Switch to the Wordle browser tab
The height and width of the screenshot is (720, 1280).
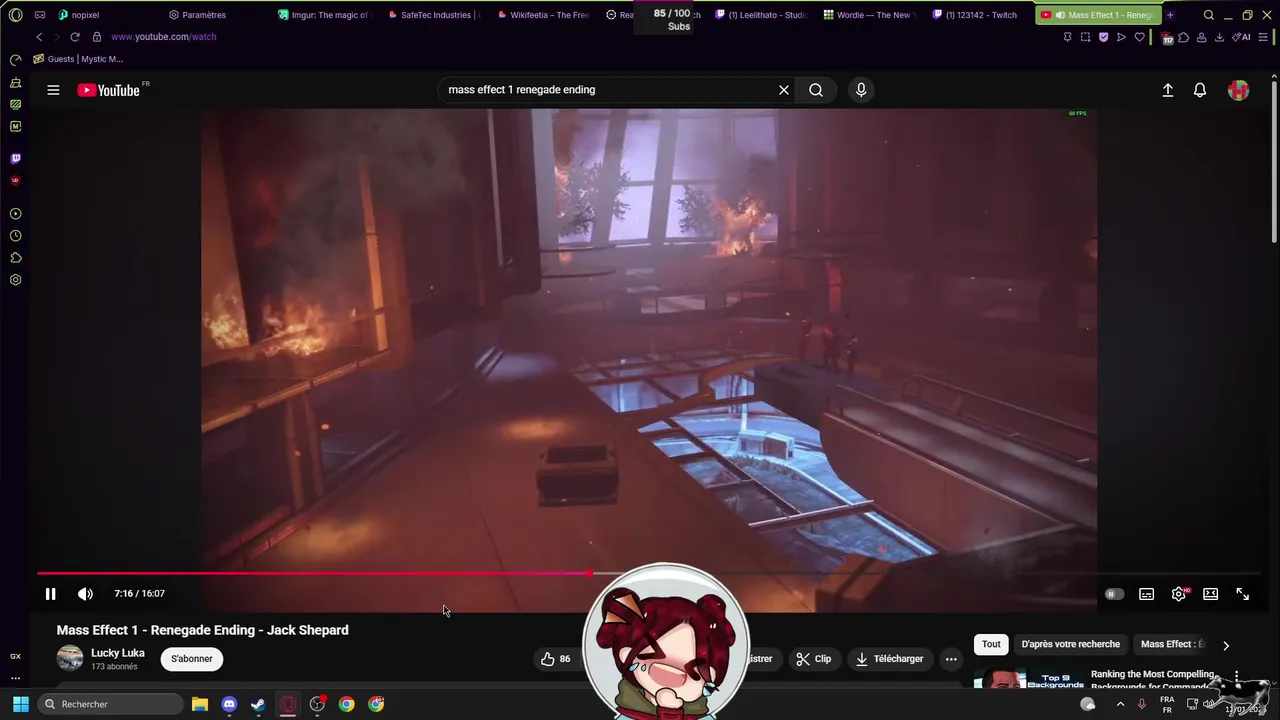pos(868,15)
